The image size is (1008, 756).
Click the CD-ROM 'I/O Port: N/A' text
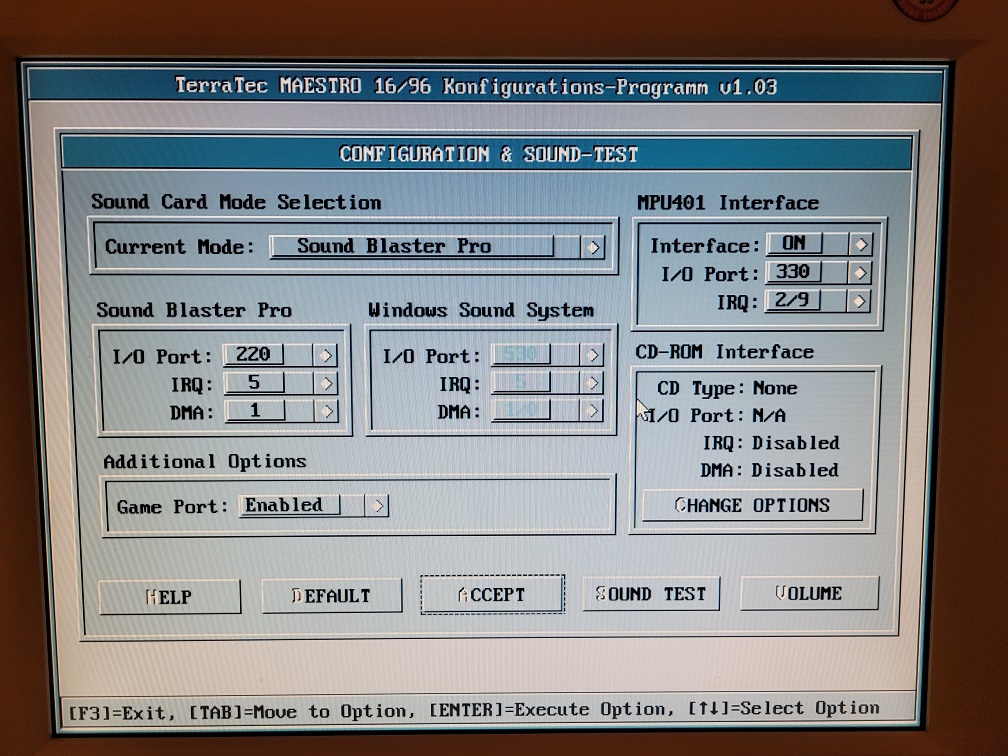point(716,416)
